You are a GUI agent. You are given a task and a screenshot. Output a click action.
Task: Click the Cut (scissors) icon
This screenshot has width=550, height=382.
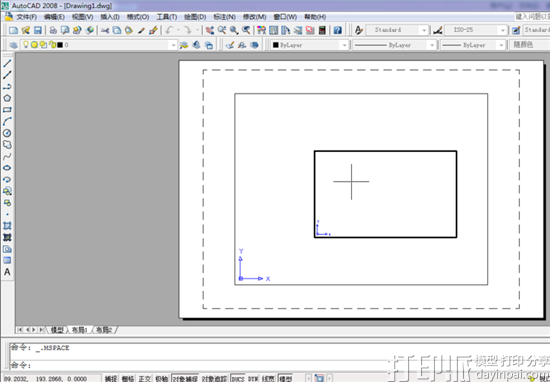(x=105, y=30)
